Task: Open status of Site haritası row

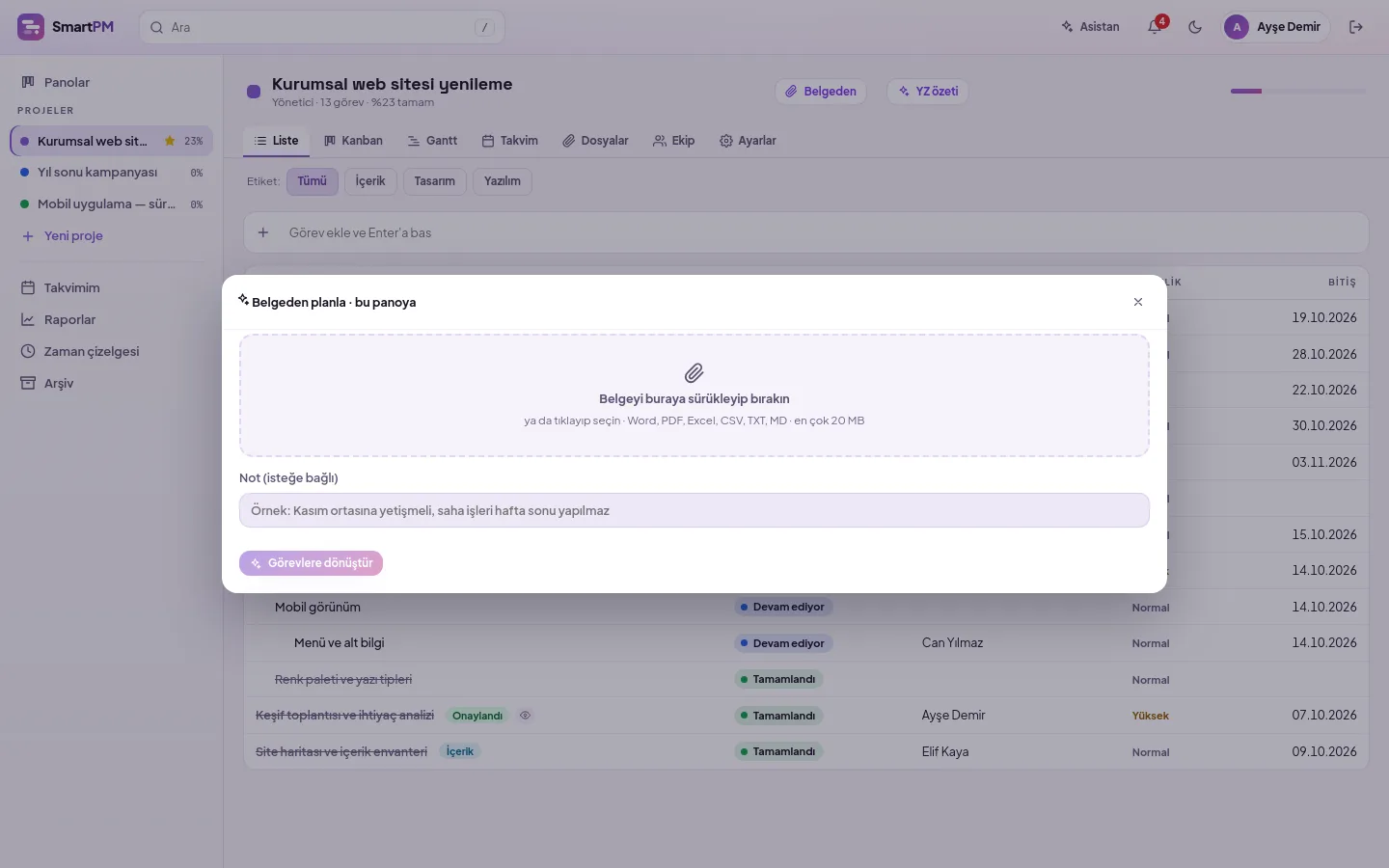Action: coord(778,752)
